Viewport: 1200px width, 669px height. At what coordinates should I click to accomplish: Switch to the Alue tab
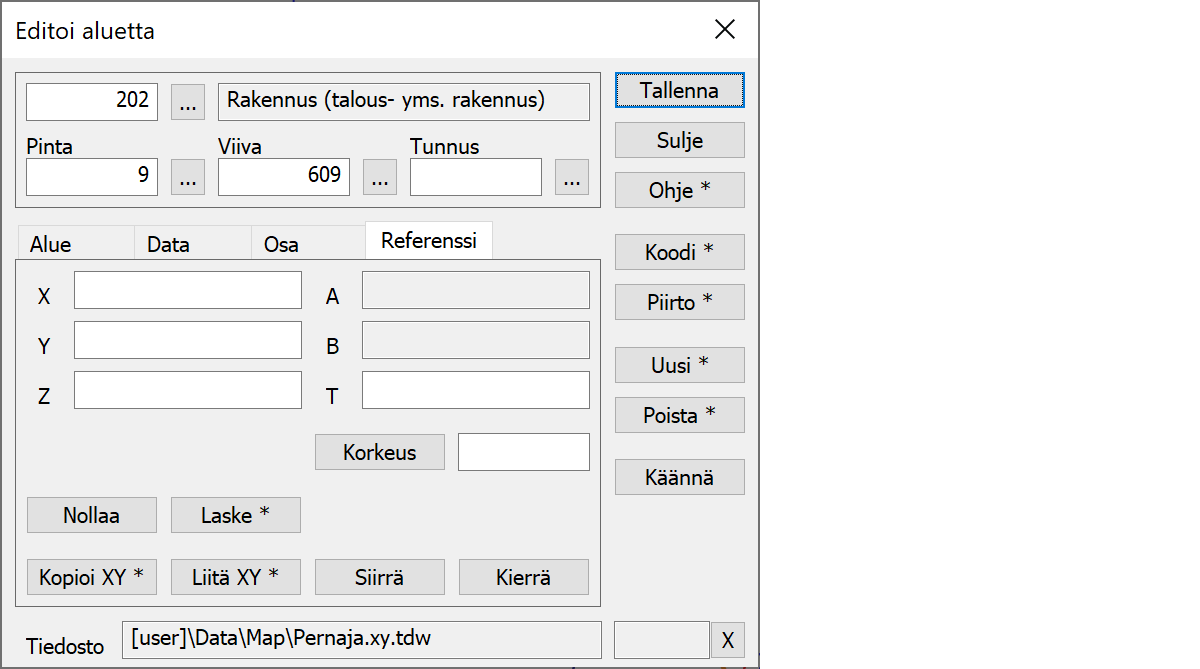click(51, 244)
